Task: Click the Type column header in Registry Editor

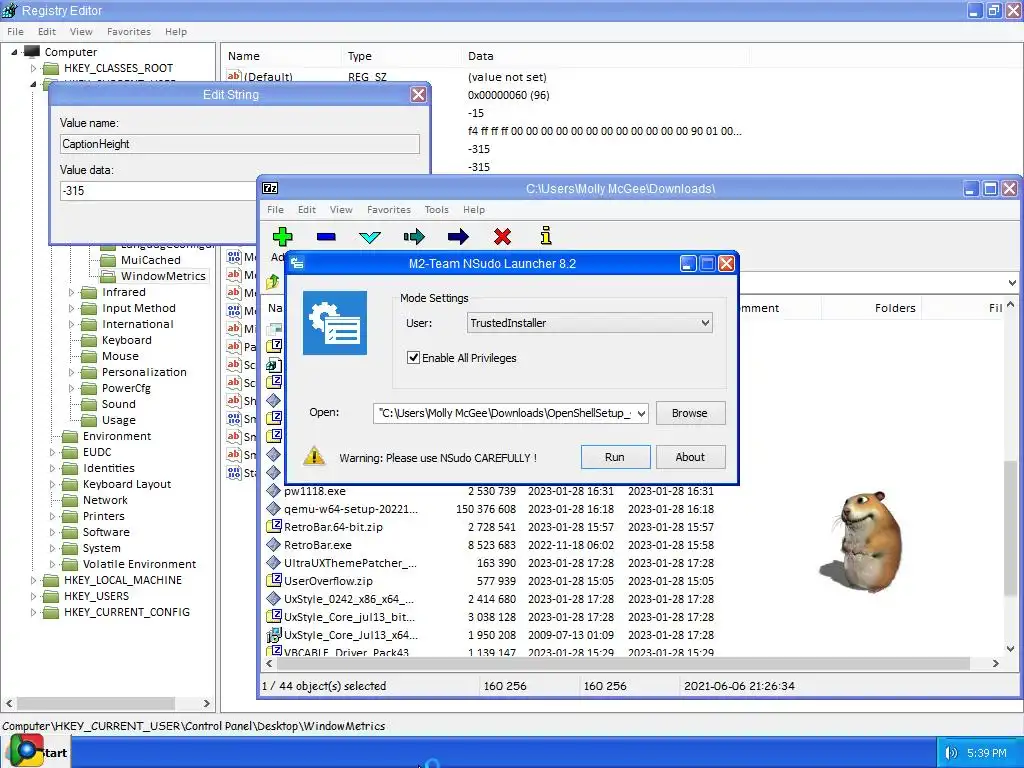Action: 400,56
